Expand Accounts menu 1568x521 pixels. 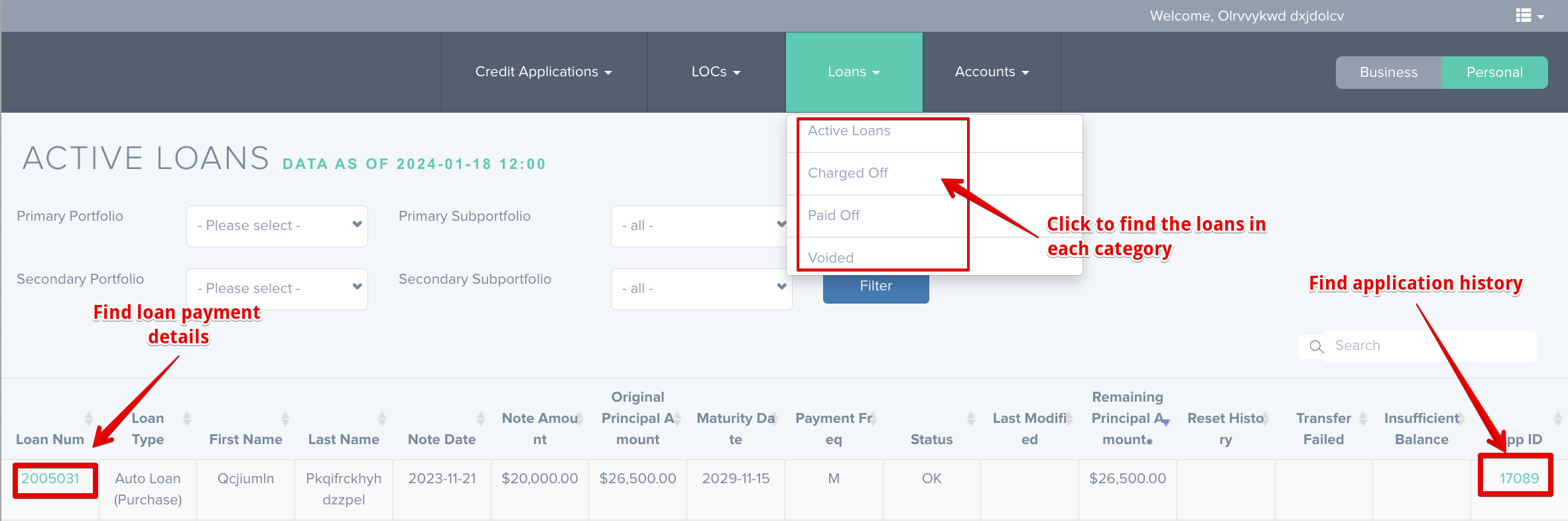click(992, 72)
